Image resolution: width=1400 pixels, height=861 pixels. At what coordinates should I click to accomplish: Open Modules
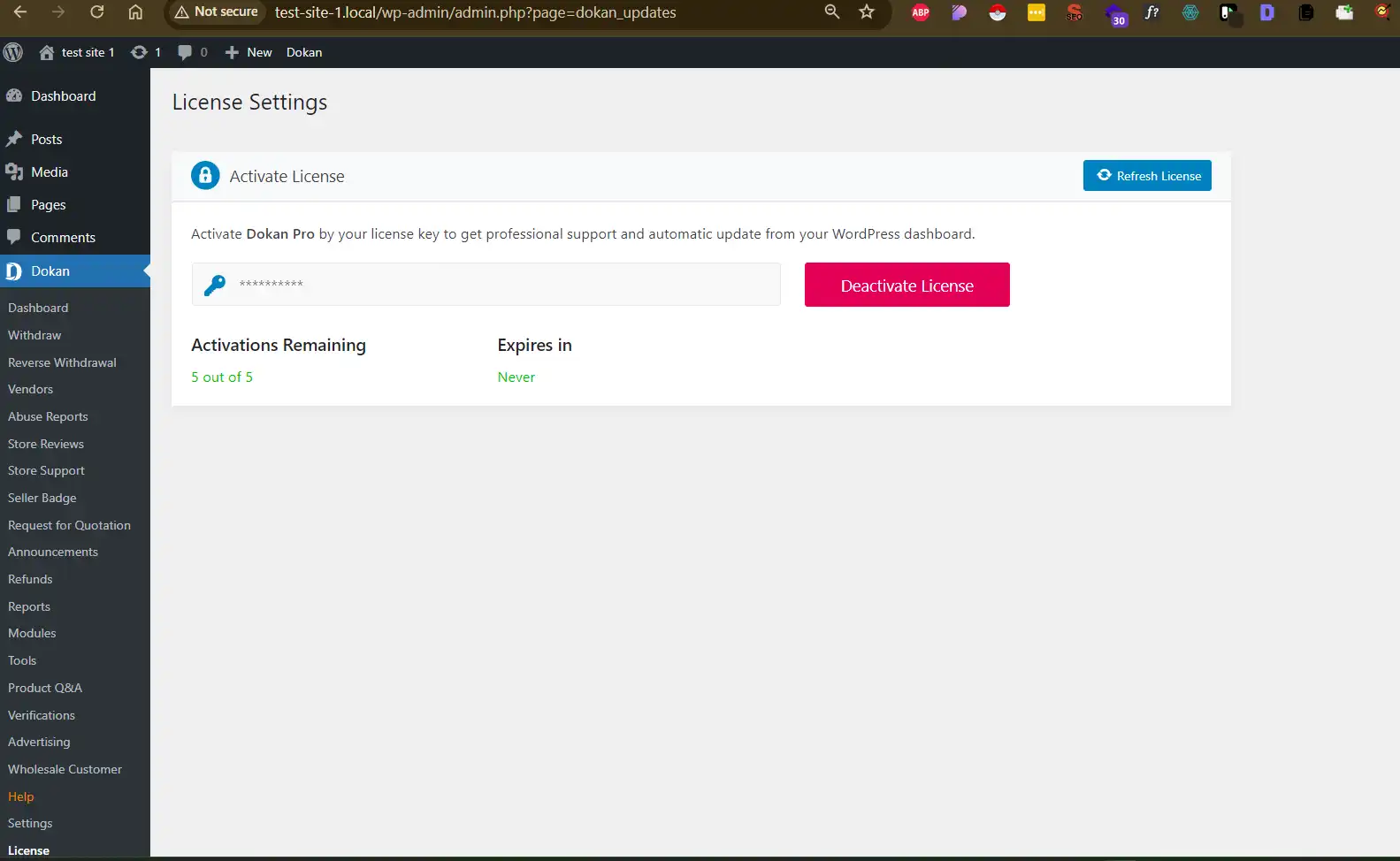pos(32,633)
